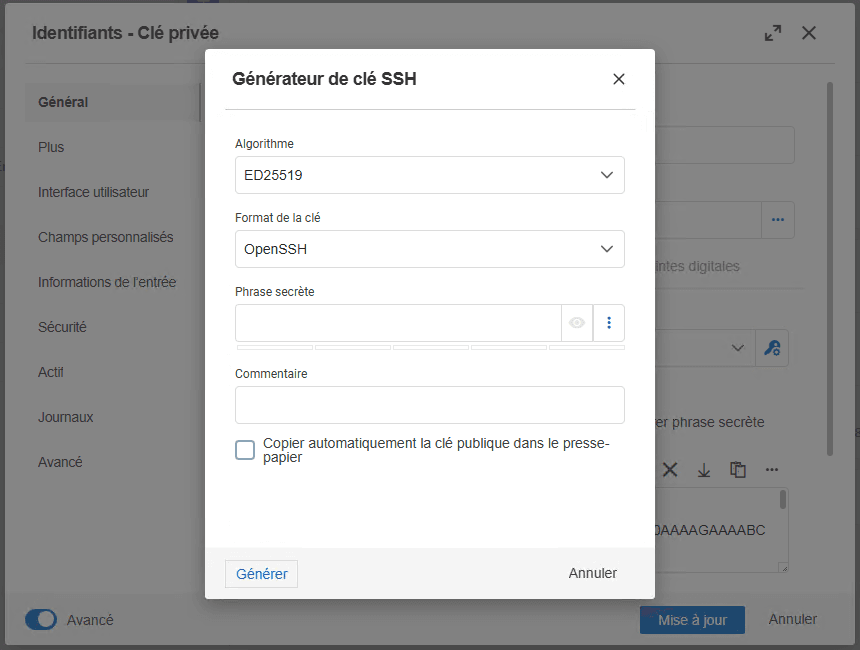Viewport: 860px width, 650px height.
Task: Expand the dialog using the diagonal arrows icon
Action: point(772,32)
